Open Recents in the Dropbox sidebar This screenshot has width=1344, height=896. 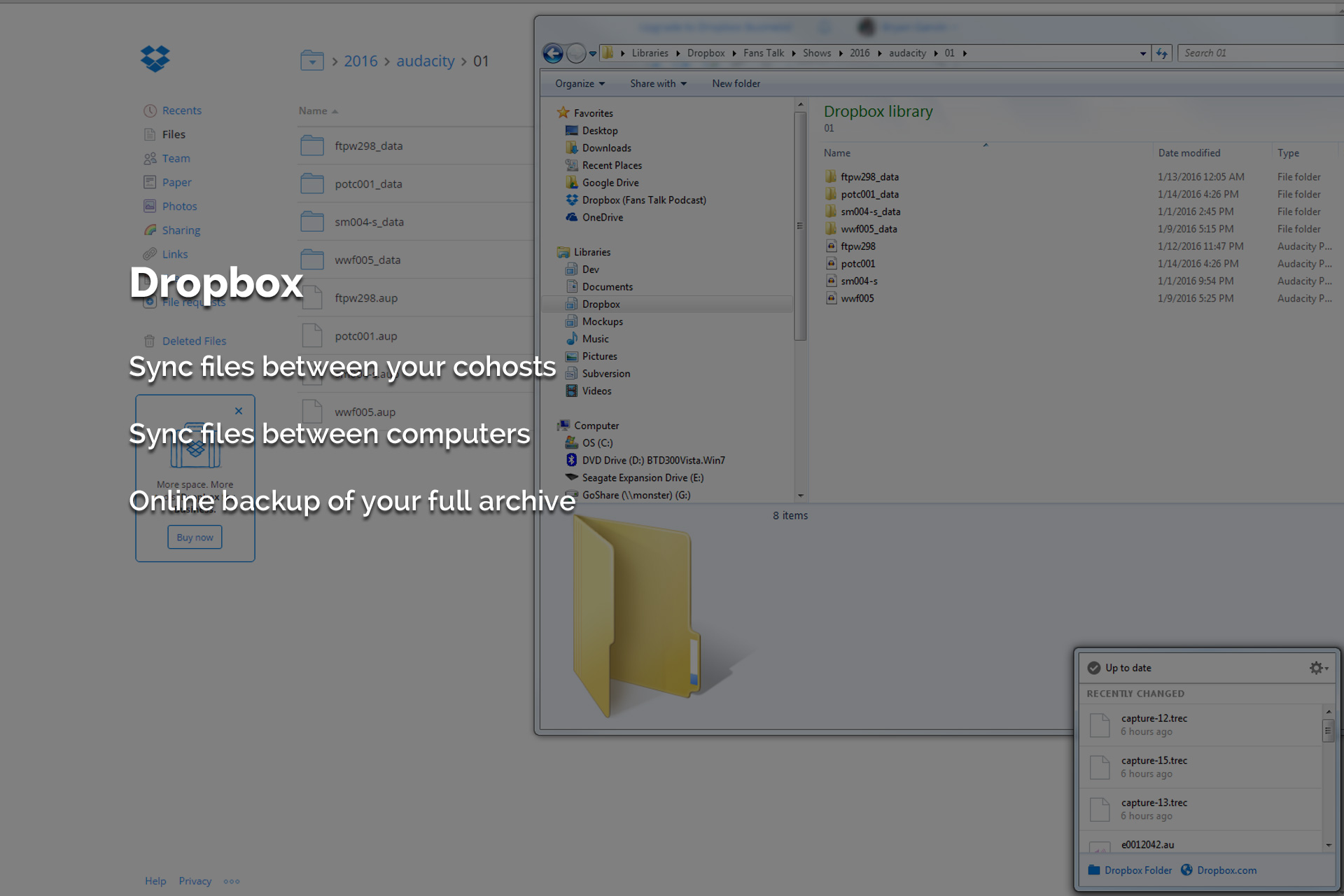click(x=181, y=111)
